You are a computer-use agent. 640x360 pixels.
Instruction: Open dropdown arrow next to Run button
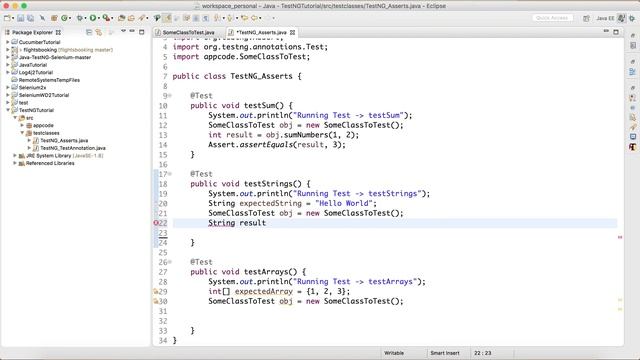click(x=99, y=18)
